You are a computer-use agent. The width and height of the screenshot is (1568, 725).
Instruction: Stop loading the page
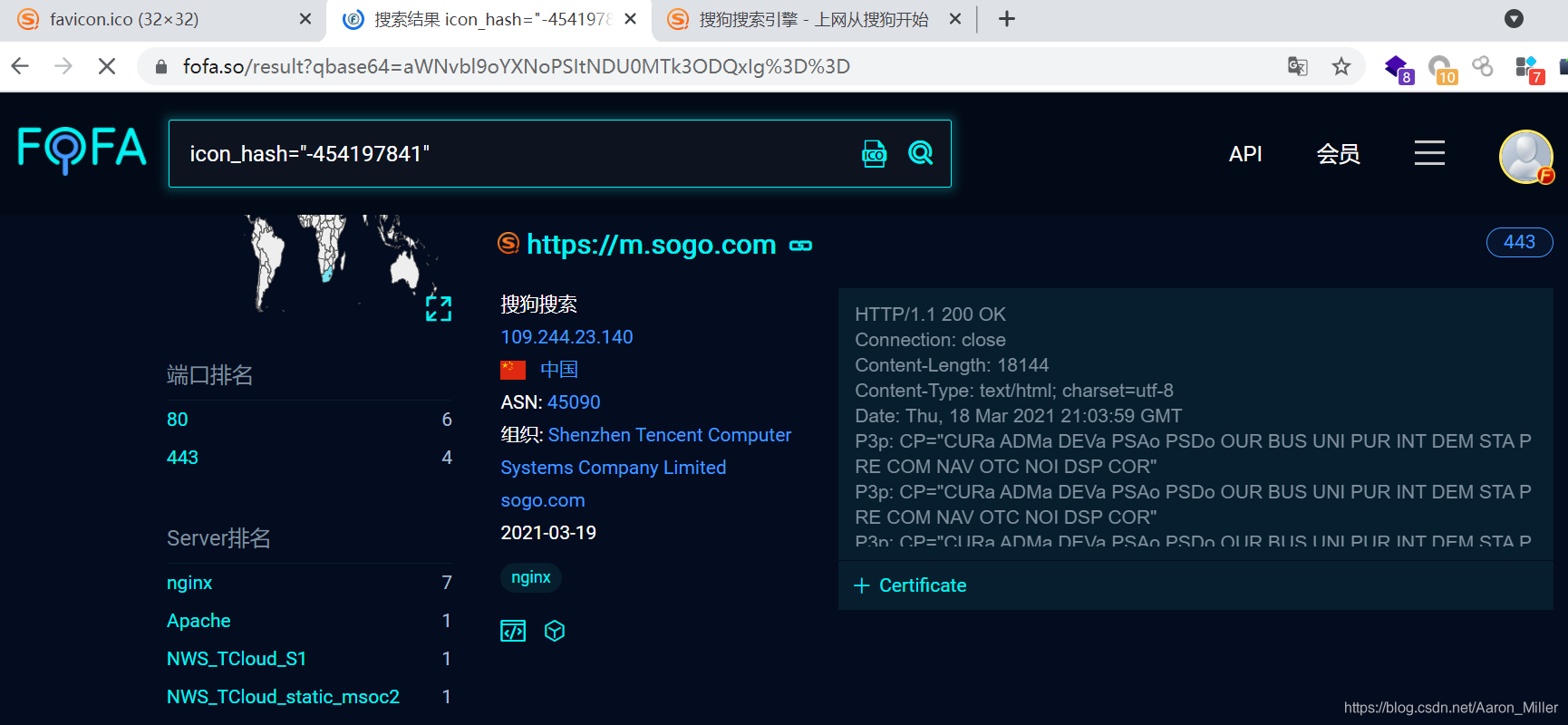pyautogui.click(x=107, y=66)
